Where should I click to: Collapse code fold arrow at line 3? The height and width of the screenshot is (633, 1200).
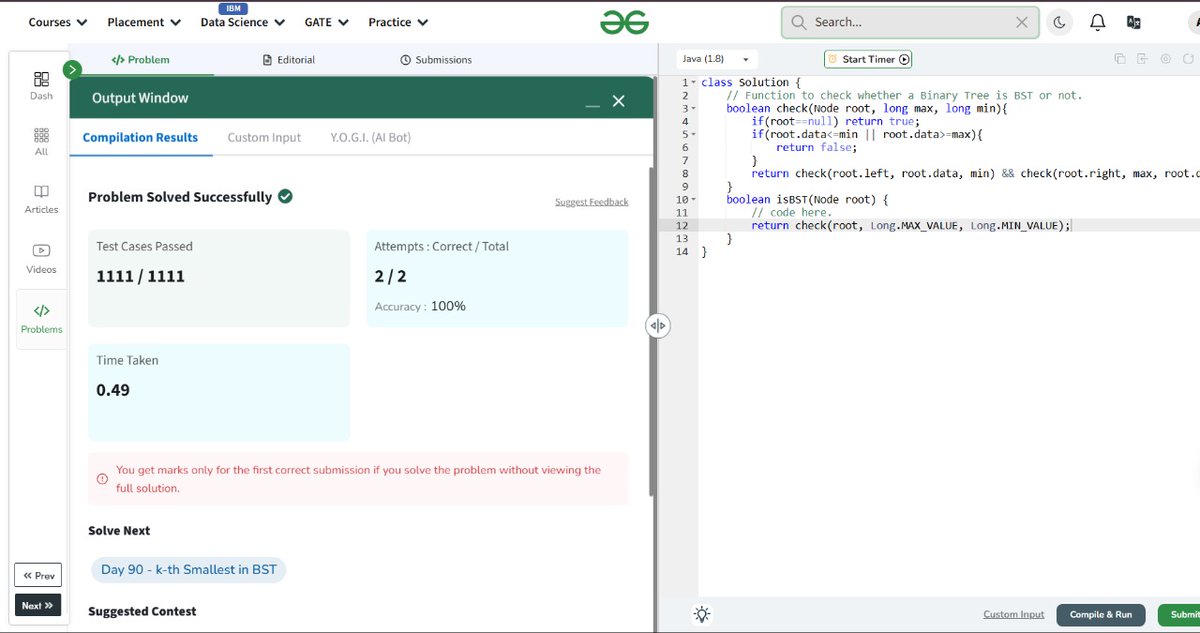coord(694,108)
